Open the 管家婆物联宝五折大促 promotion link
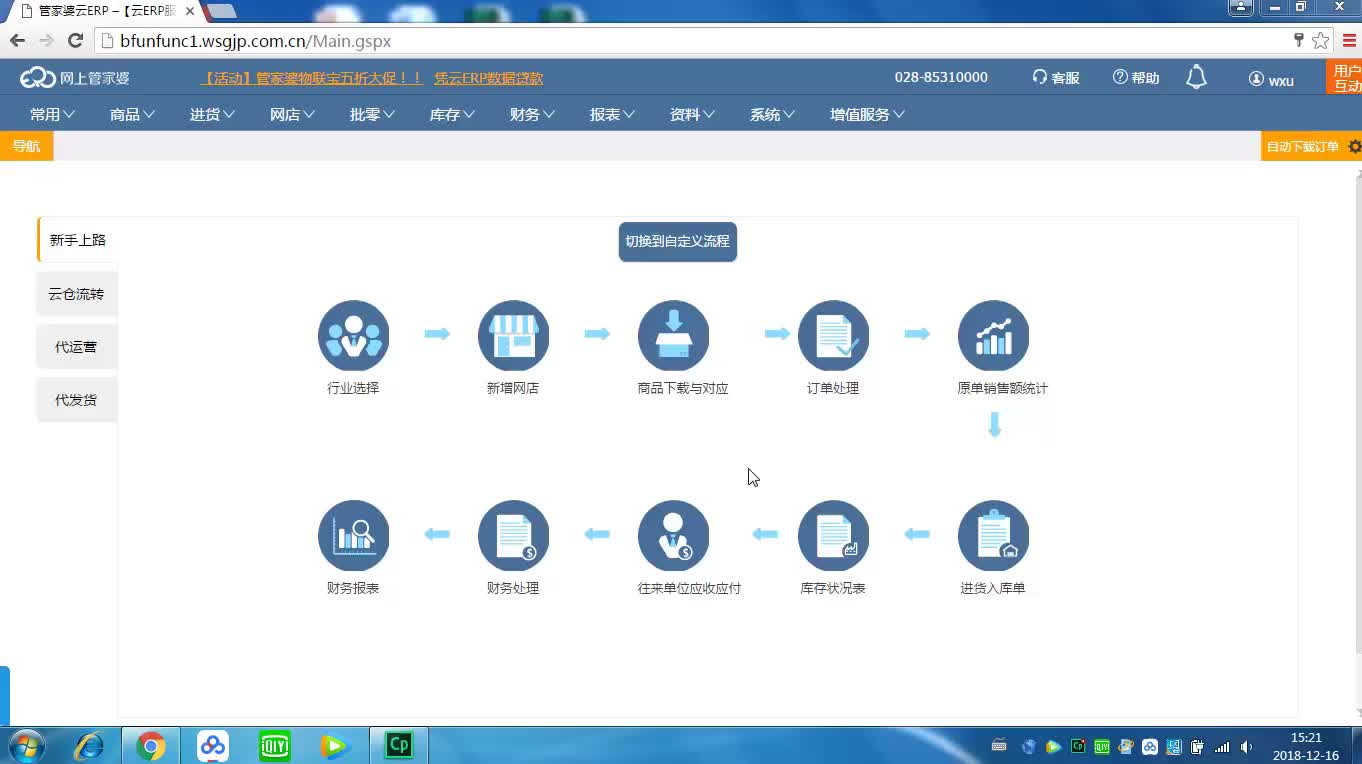This screenshot has width=1362, height=764. pyautogui.click(x=312, y=78)
